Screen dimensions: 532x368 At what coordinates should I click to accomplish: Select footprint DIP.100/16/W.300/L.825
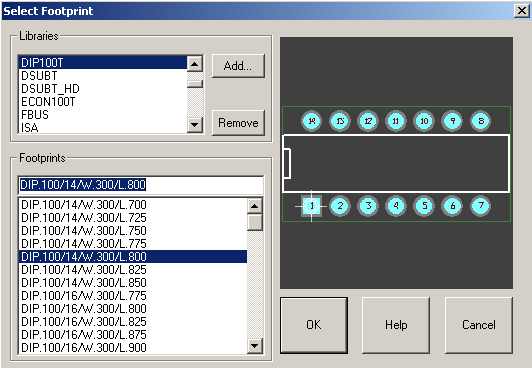(133, 322)
